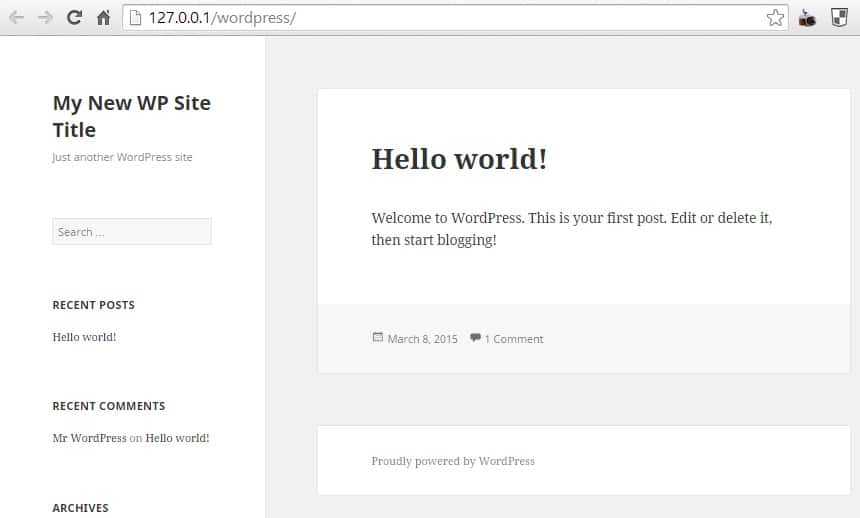This screenshot has width=860, height=518.
Task: Open the site title My New WP Site Title
Action: 132,116
